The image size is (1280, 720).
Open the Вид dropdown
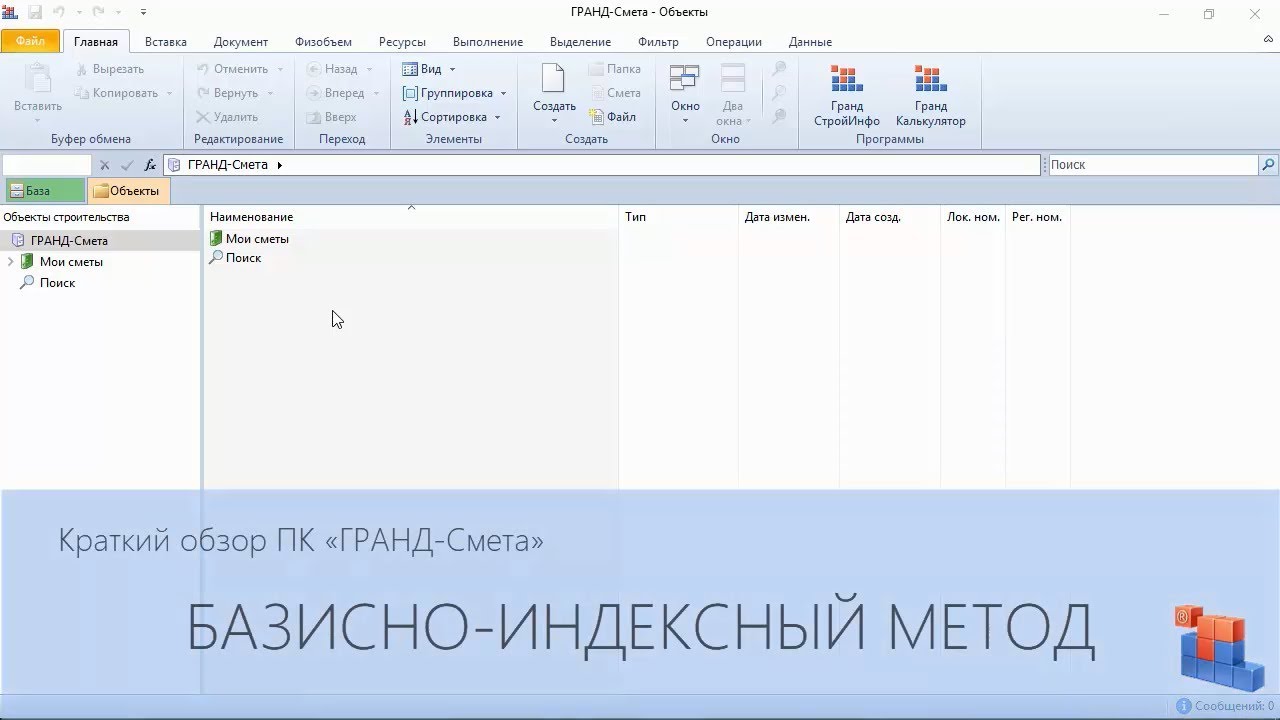click(x=429, y=69)
